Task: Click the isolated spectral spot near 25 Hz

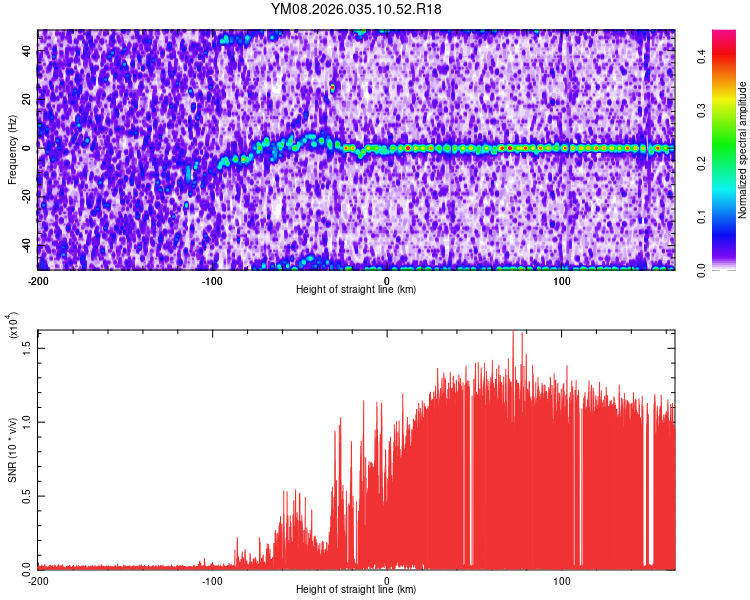Action: pyautogui.click(x=333, y=88)
